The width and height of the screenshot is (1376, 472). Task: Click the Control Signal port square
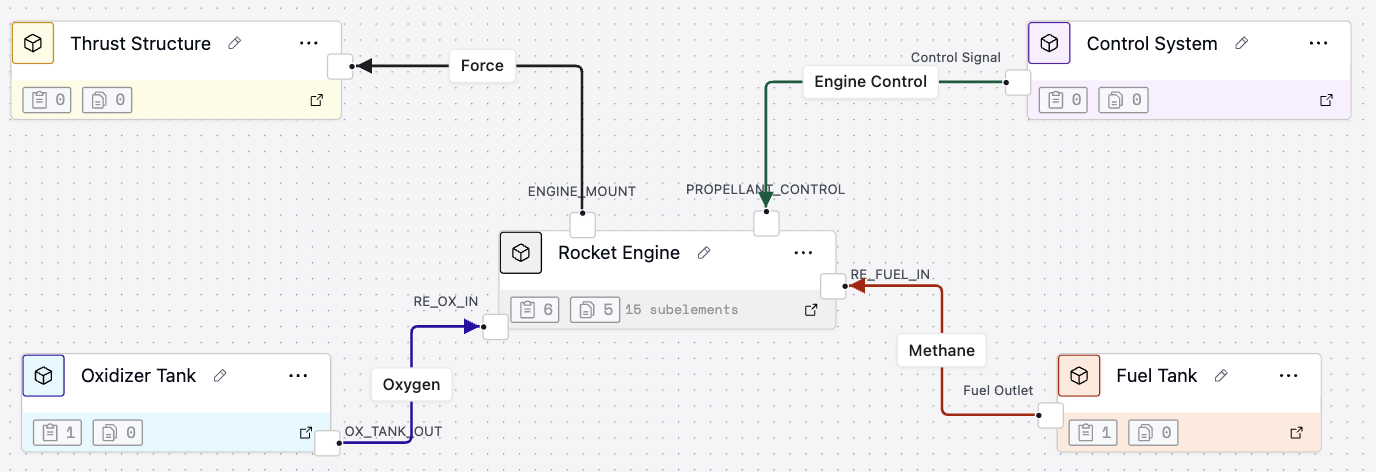1018,82
